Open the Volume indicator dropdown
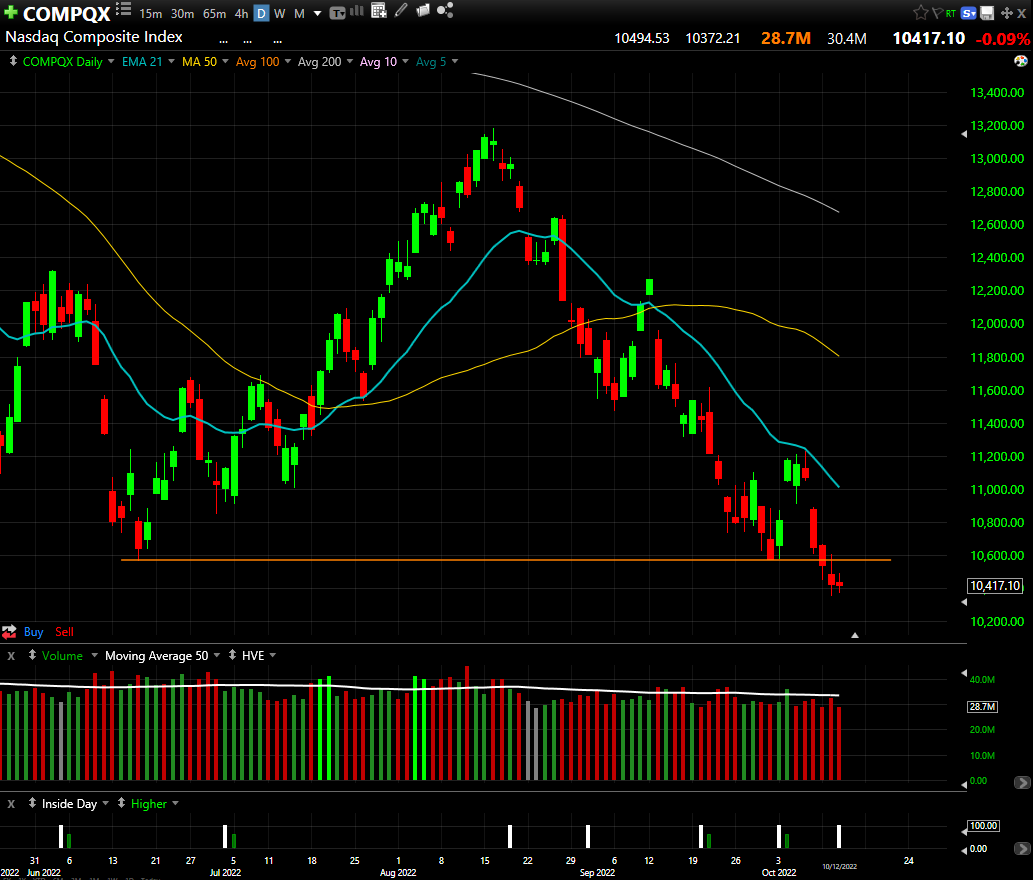 pos(94,655)
